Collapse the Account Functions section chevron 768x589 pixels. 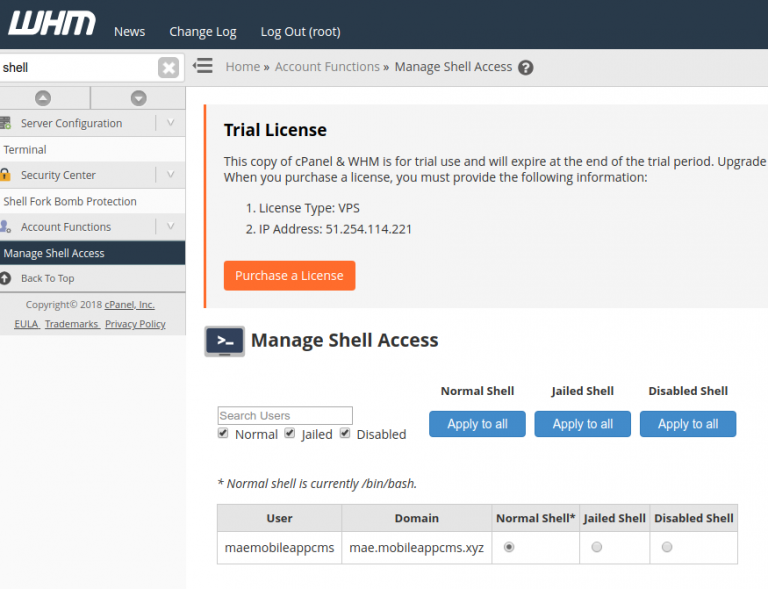pos(170,227)
